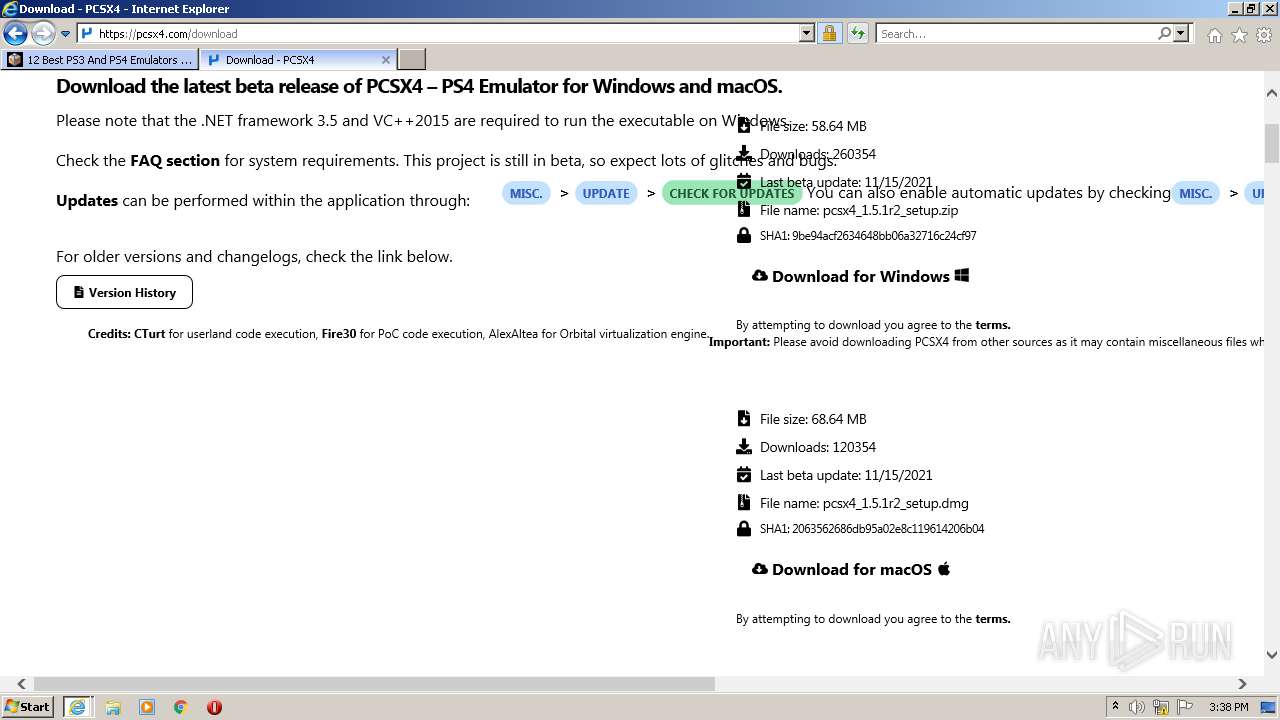
Task: Click the taskbar clock 3:38 PM
Action: coord(1228,707)
